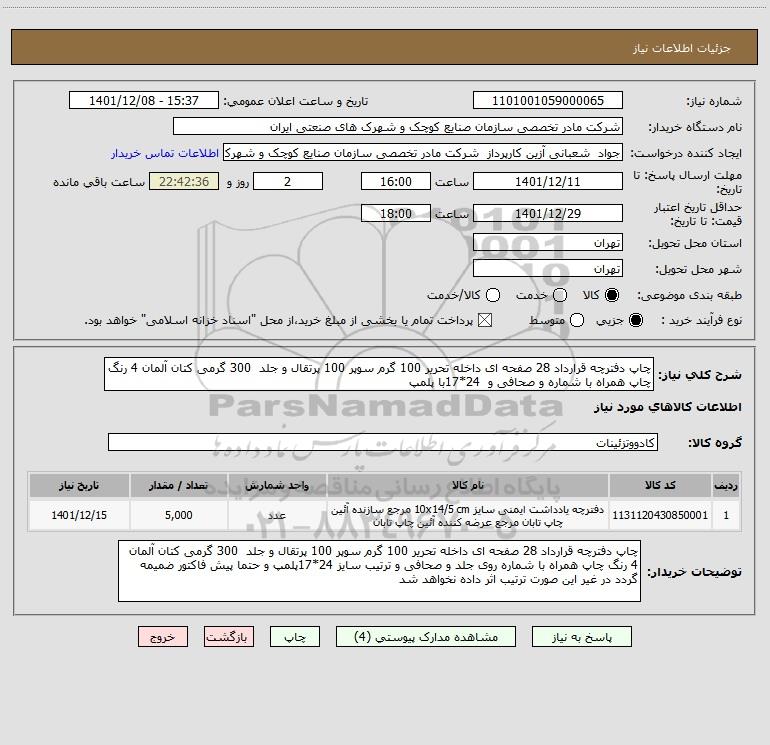This screenshot has height=745, width=770.
Task: Click the چاپ print button
Action: [x=295, y=637]
